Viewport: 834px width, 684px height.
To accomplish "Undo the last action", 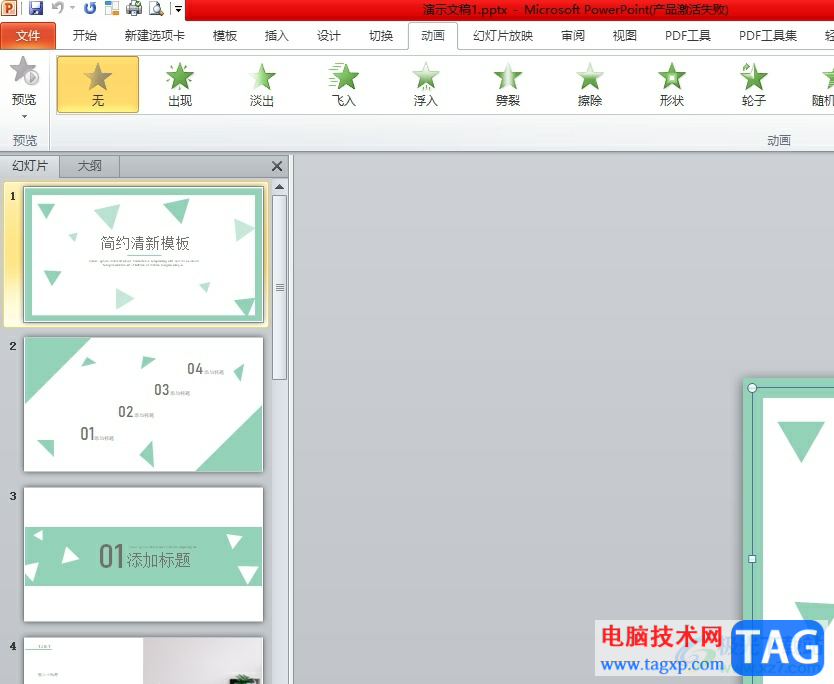I will [x=57, y=8].
